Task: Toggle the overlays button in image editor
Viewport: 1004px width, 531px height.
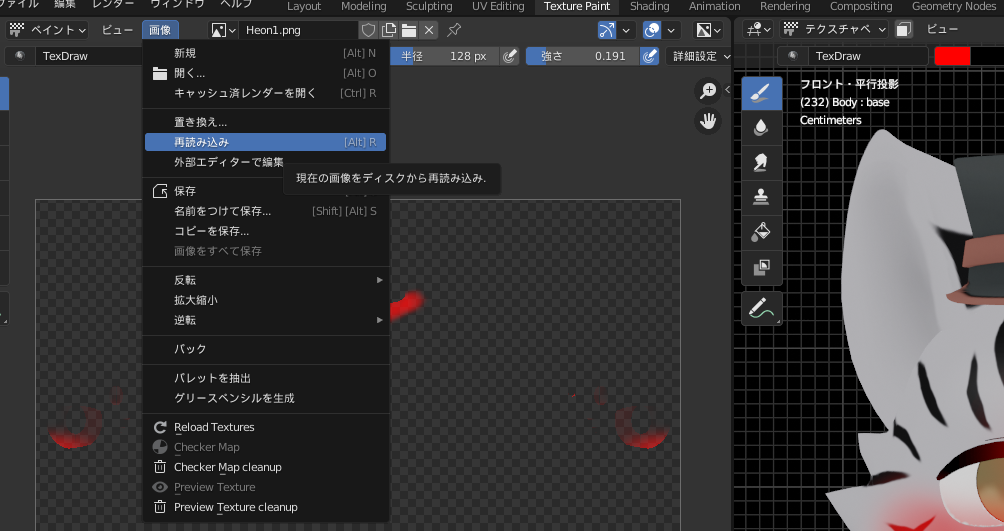Action: click(652, 30)
